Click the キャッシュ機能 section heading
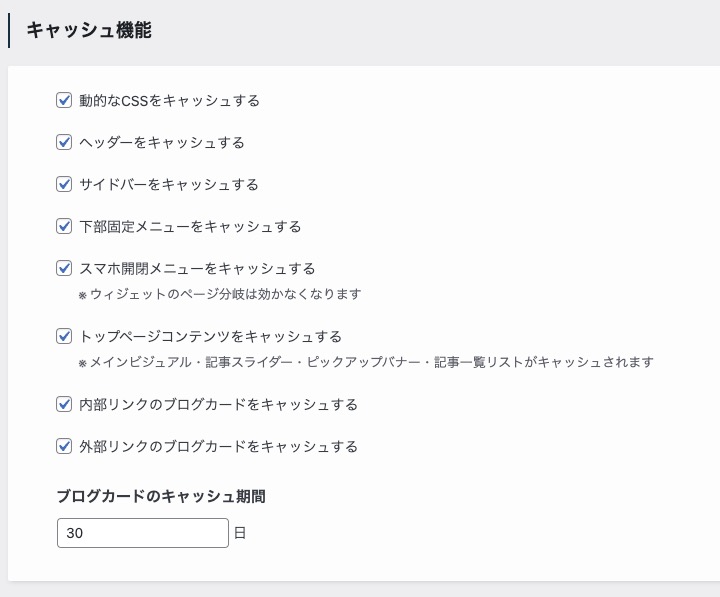 click(89, 30)
